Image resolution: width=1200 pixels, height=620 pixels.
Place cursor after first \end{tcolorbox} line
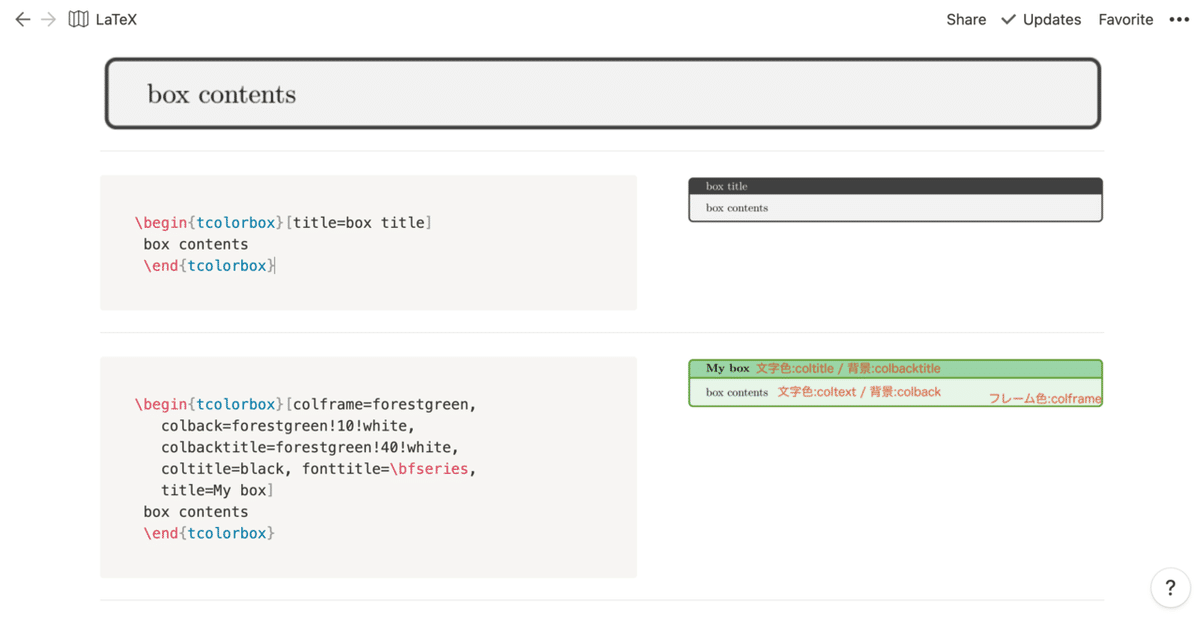click(275, 266)
